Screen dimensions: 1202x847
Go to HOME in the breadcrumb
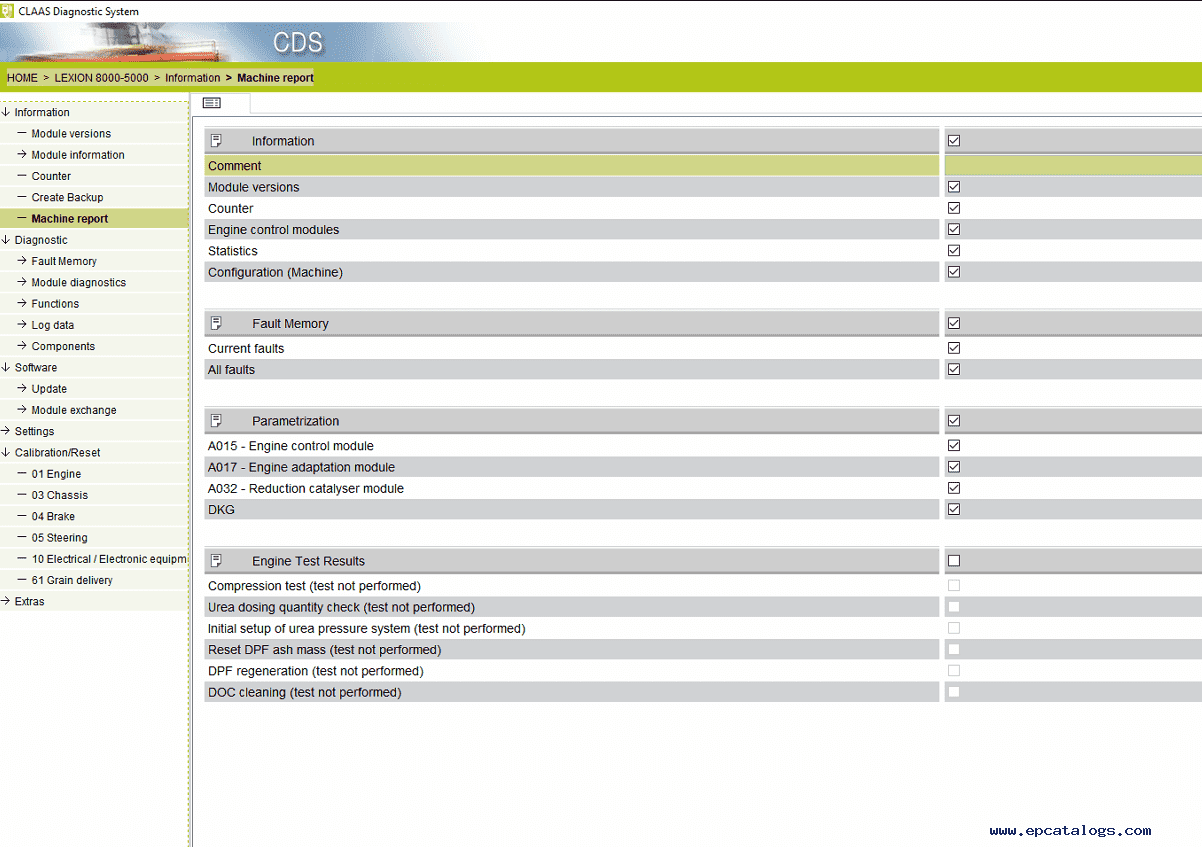tap(22, 78)
